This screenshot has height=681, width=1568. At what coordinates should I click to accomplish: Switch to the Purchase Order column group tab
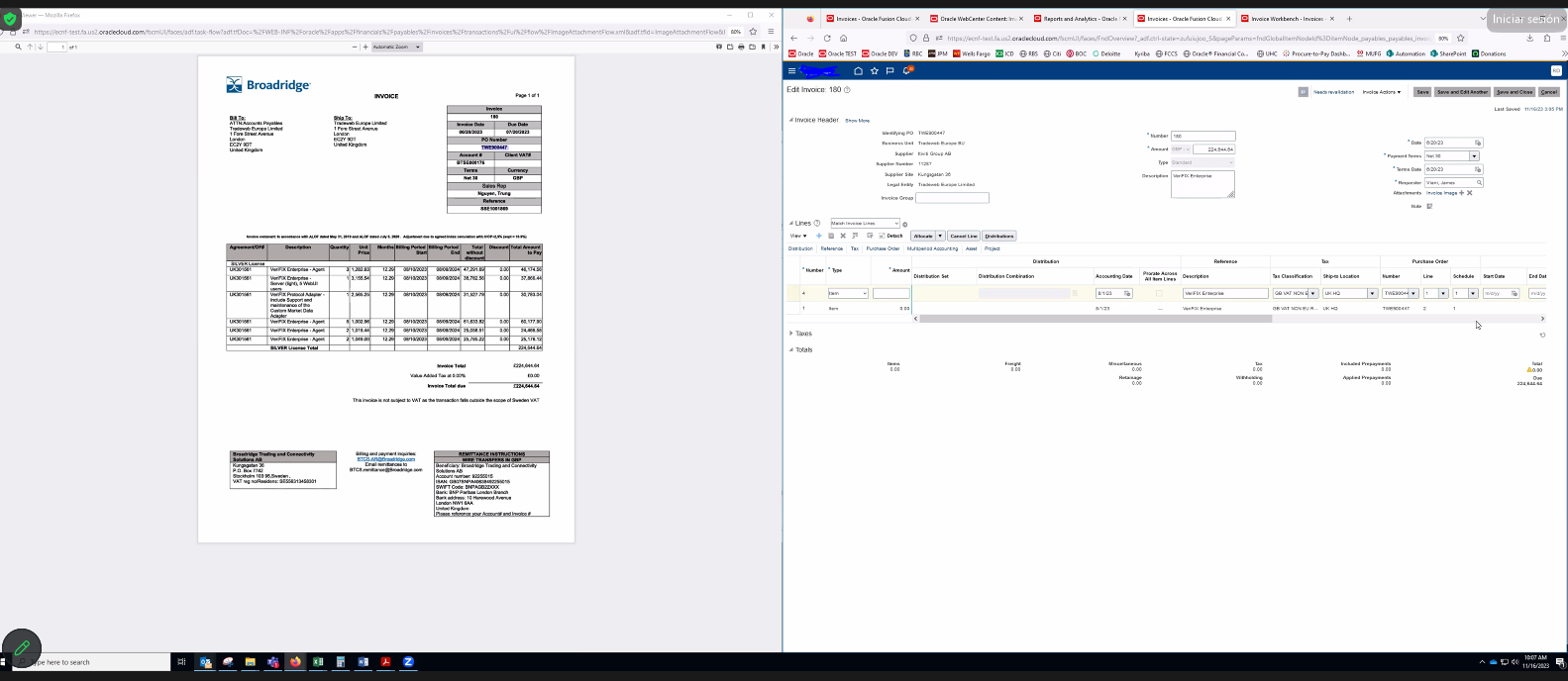[x=883, y=248]
